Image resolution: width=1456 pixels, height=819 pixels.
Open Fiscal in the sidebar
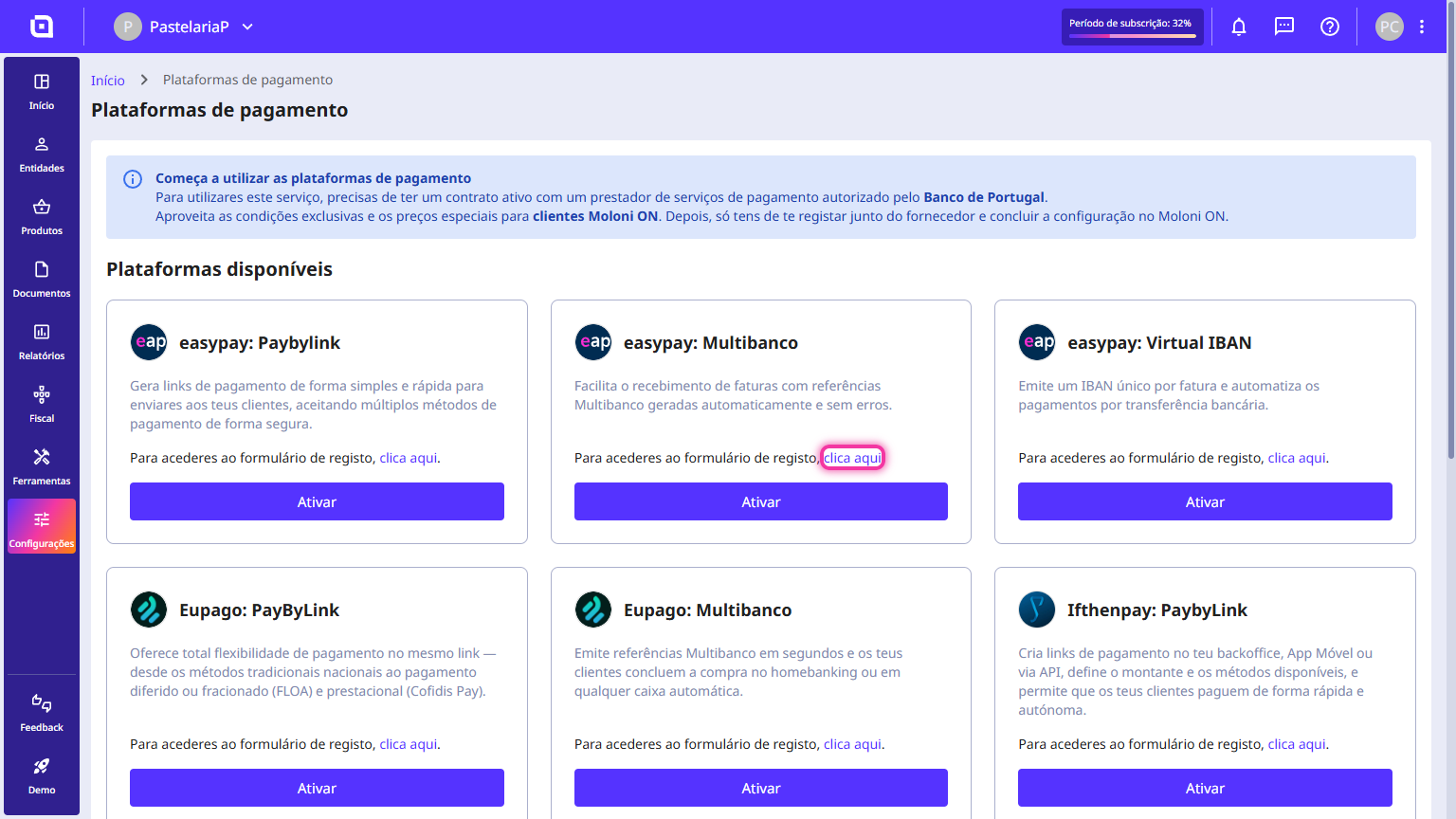pyautogui.click(x=42, y=405)
